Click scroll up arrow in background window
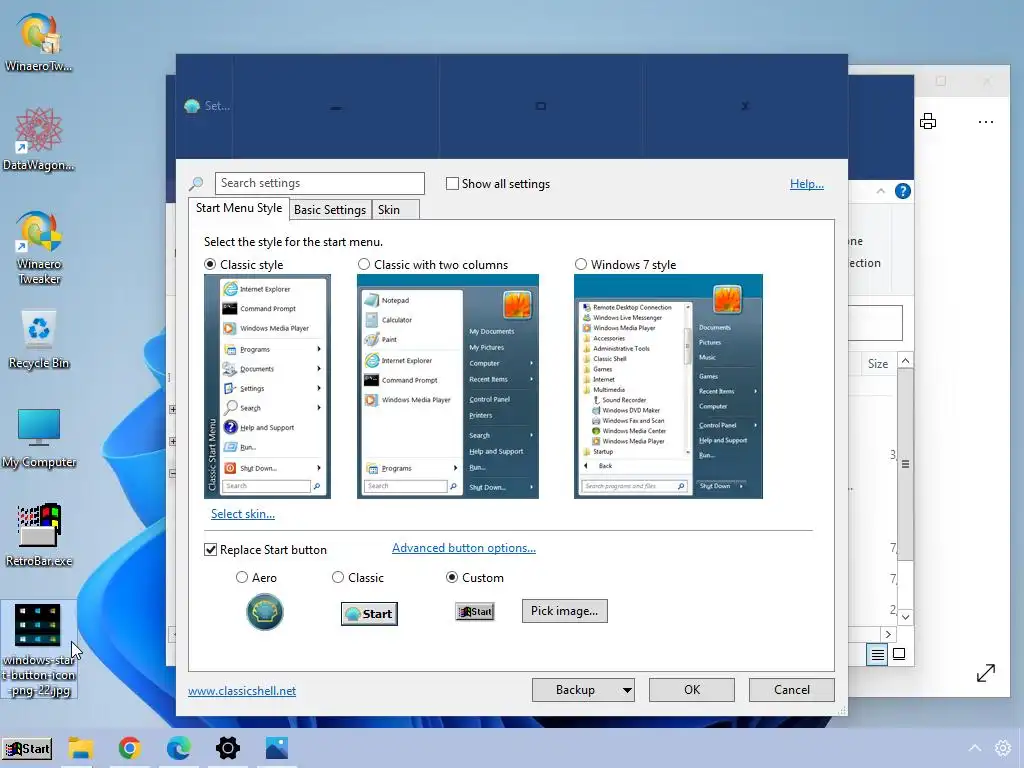Image resolution: width=1024 pixels, height=768 pixels. click(x=905, y=361)
